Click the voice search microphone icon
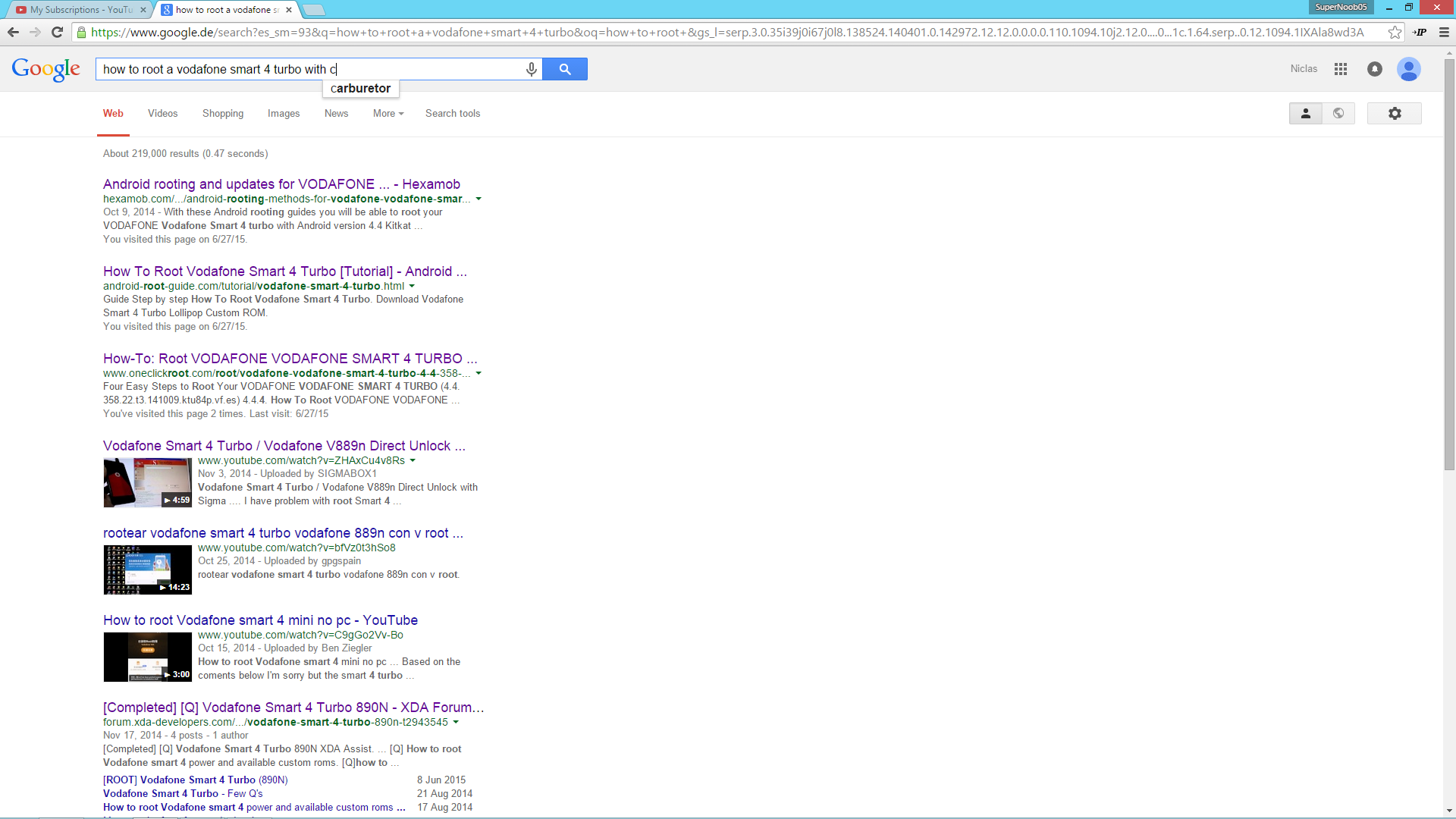The width and height of the screenshot is (1456, 819). click(532, 69)
